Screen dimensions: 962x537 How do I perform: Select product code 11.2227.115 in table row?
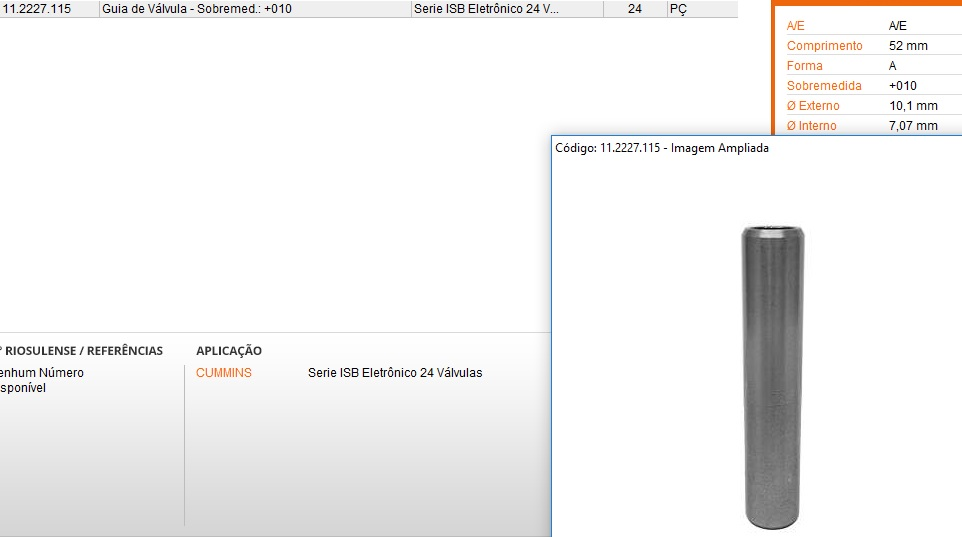[37, 9]
